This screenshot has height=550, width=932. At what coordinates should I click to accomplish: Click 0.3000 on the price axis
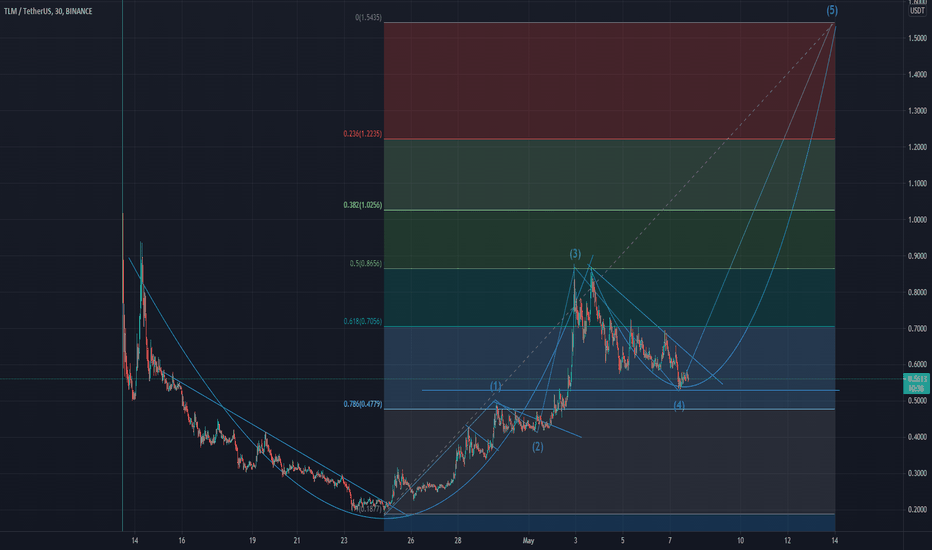[917, 473]
